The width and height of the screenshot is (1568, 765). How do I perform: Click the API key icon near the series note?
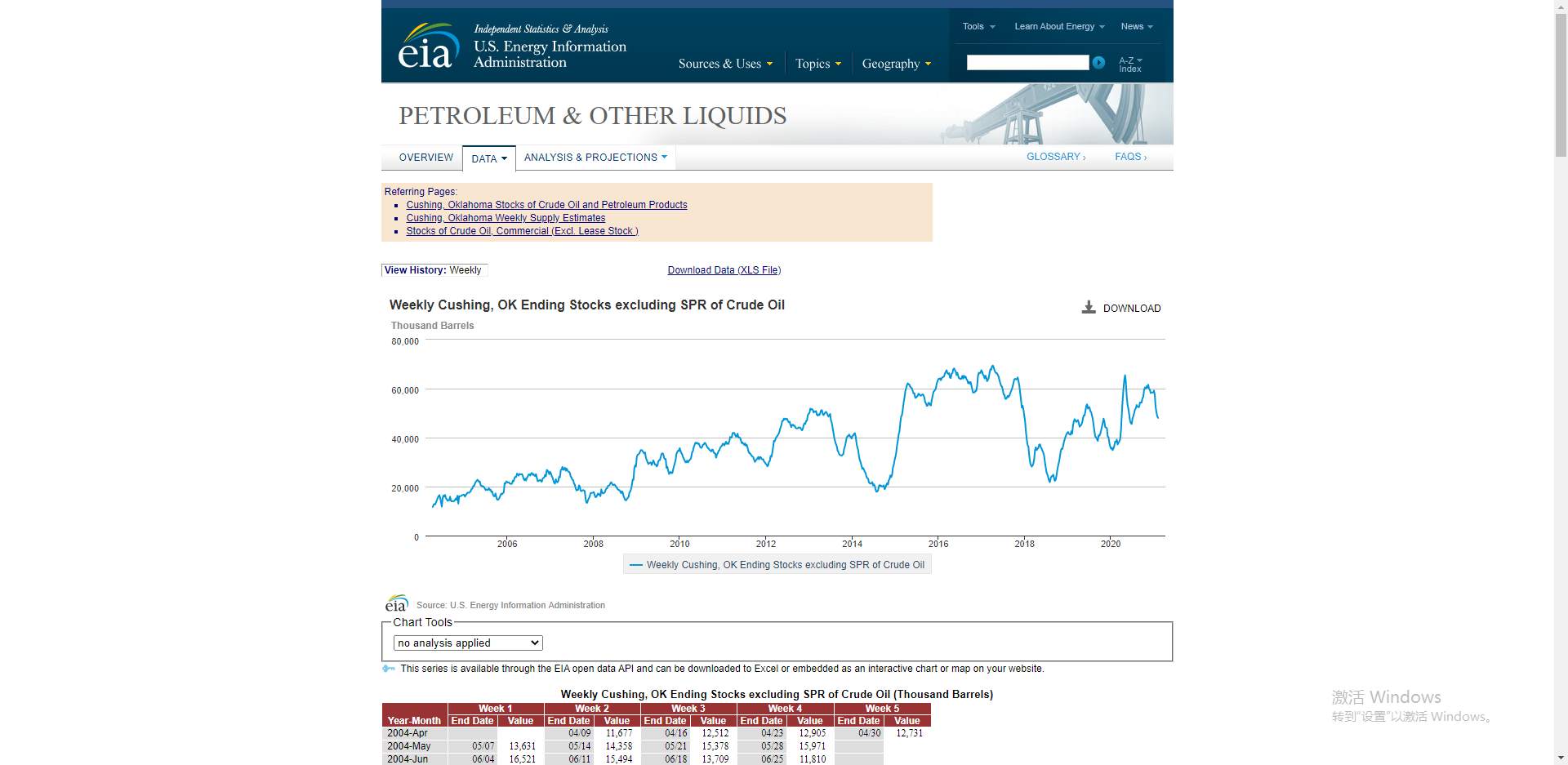(389, 669)
